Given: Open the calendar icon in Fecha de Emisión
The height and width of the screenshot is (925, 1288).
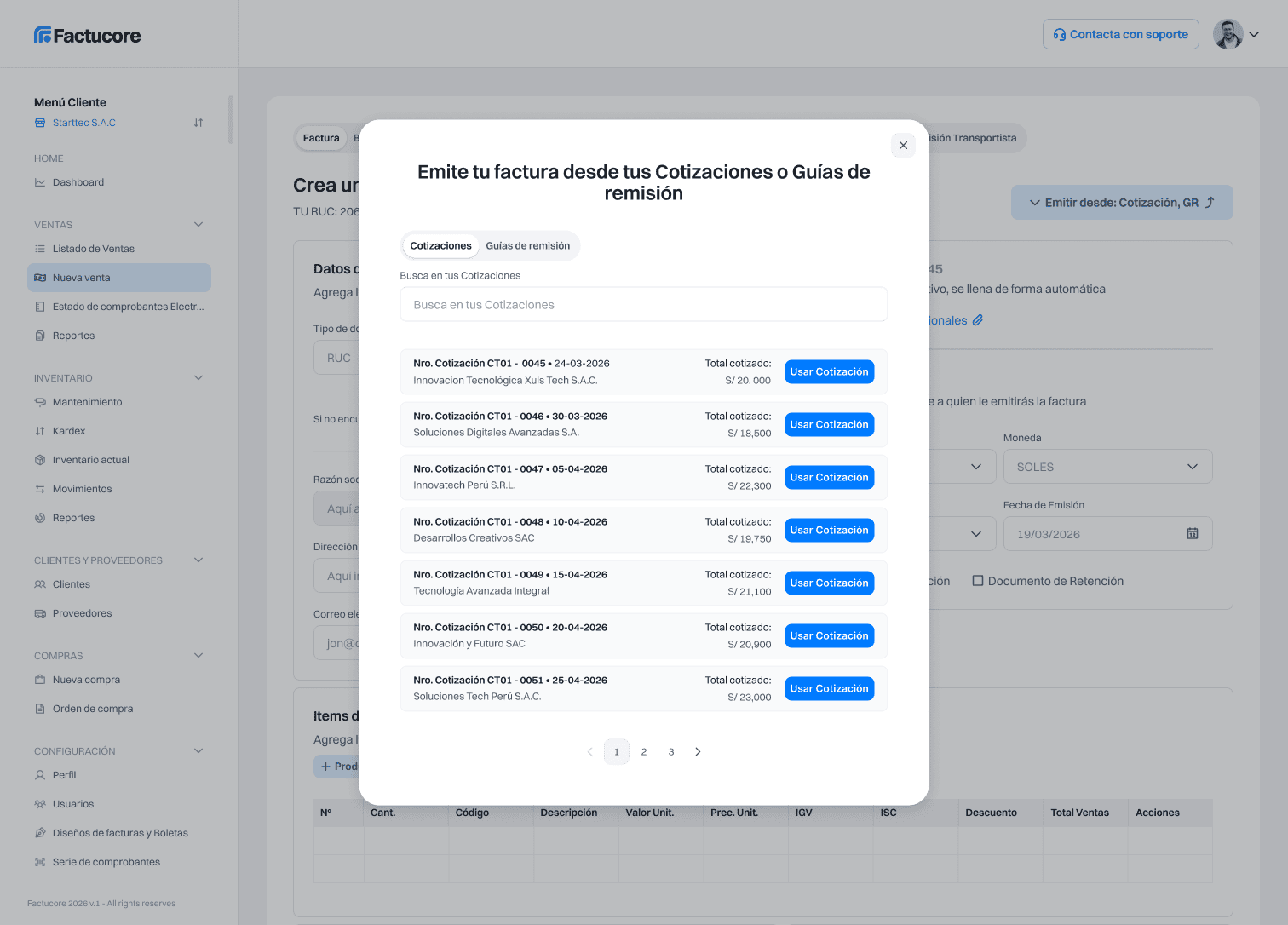Looking at the screenshot, I should (1193, 534).
